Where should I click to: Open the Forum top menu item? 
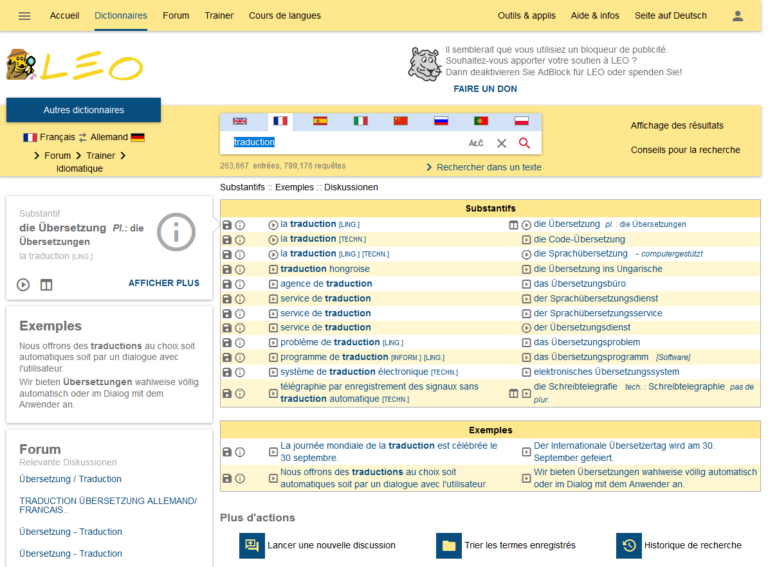[176, 16]
